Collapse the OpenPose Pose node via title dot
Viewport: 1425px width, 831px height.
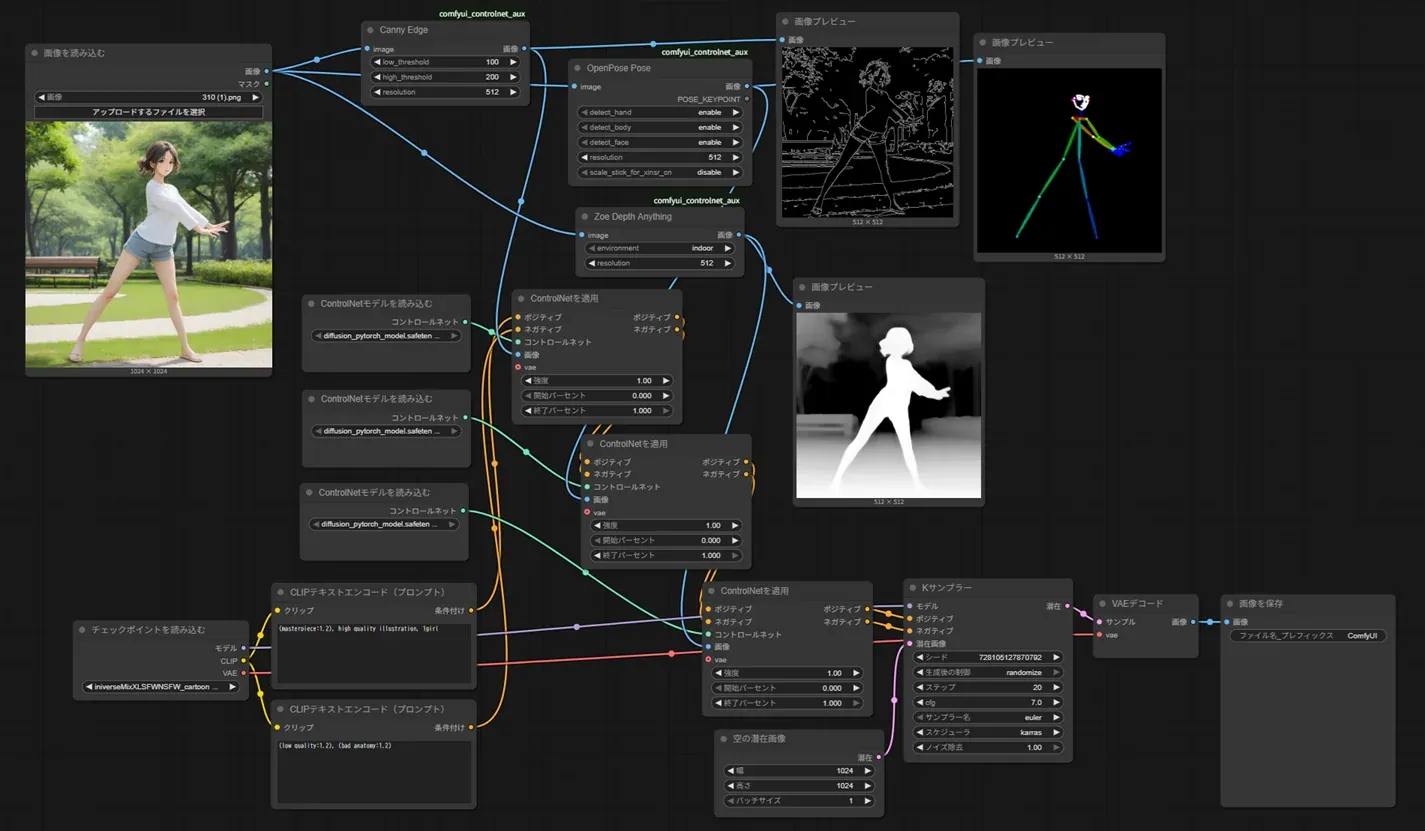578,68
